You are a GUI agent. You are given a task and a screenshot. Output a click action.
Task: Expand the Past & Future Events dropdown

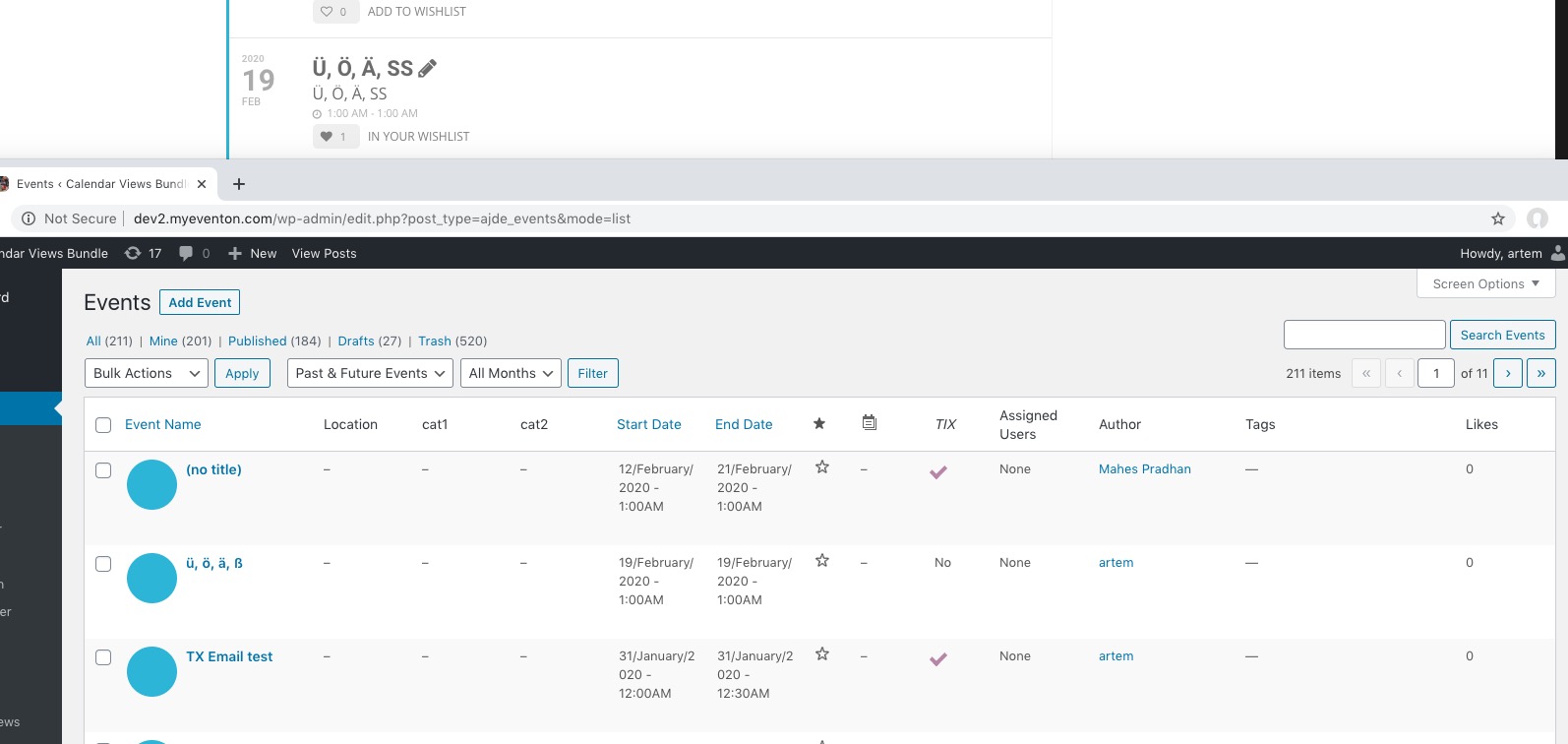370,373
